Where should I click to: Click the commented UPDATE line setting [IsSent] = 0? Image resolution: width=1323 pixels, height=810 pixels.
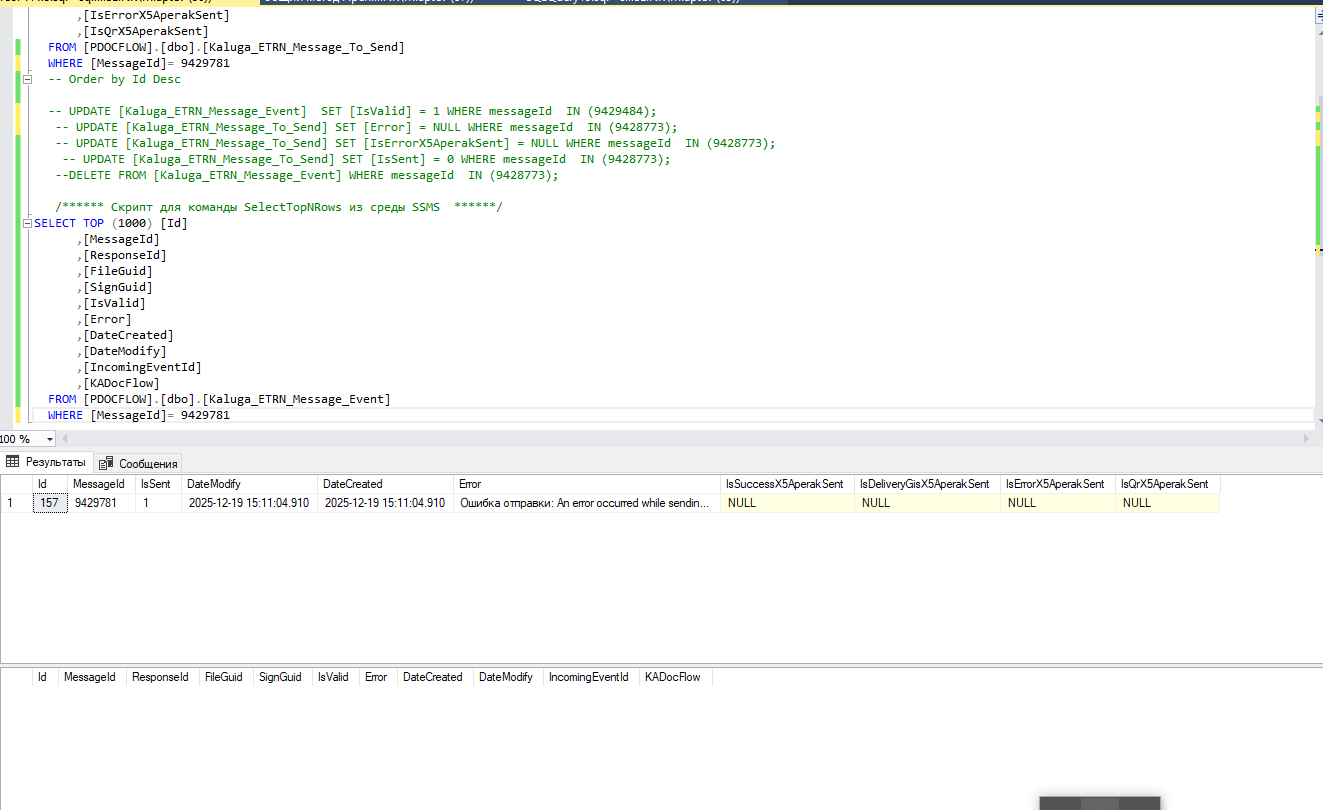[366, 159]
